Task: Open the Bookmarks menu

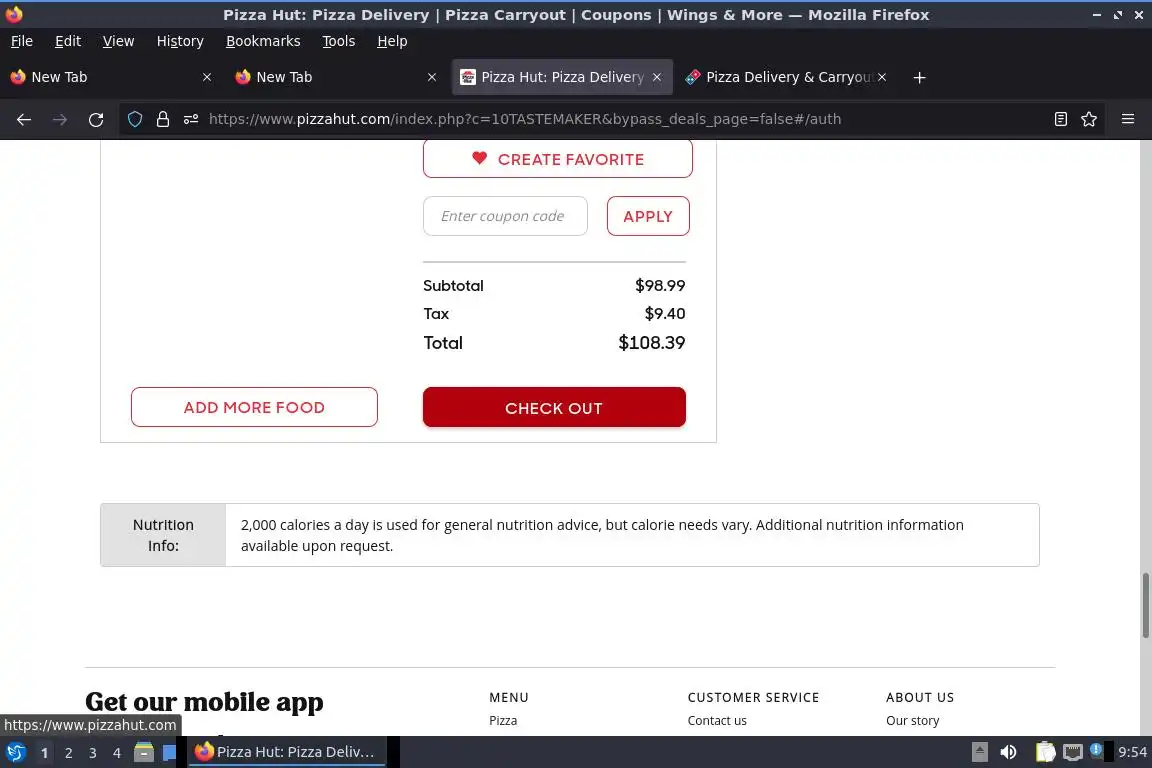Action: pyautogui.click(x=263, y=41)
